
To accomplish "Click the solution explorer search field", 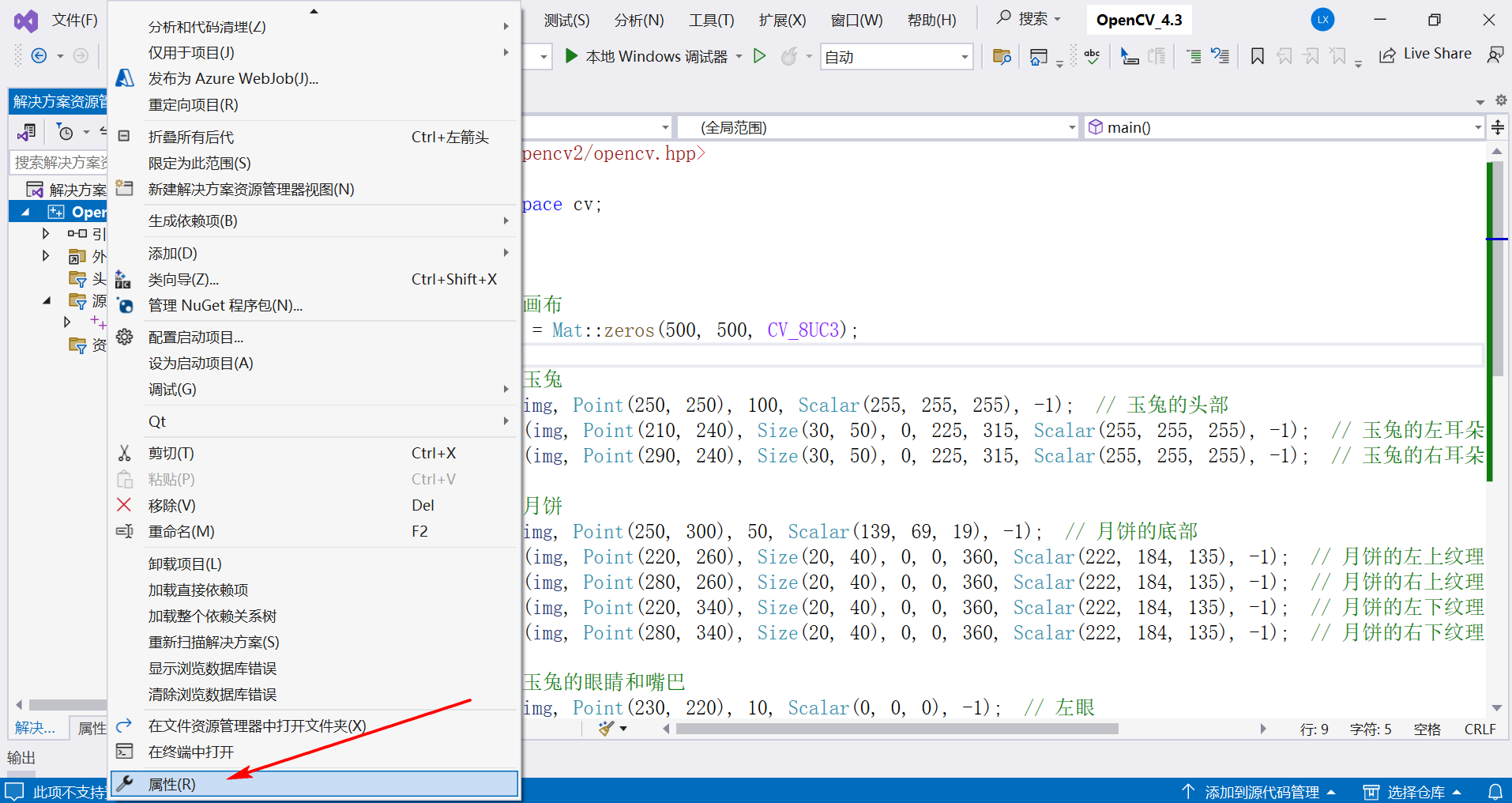I will 60,162.
